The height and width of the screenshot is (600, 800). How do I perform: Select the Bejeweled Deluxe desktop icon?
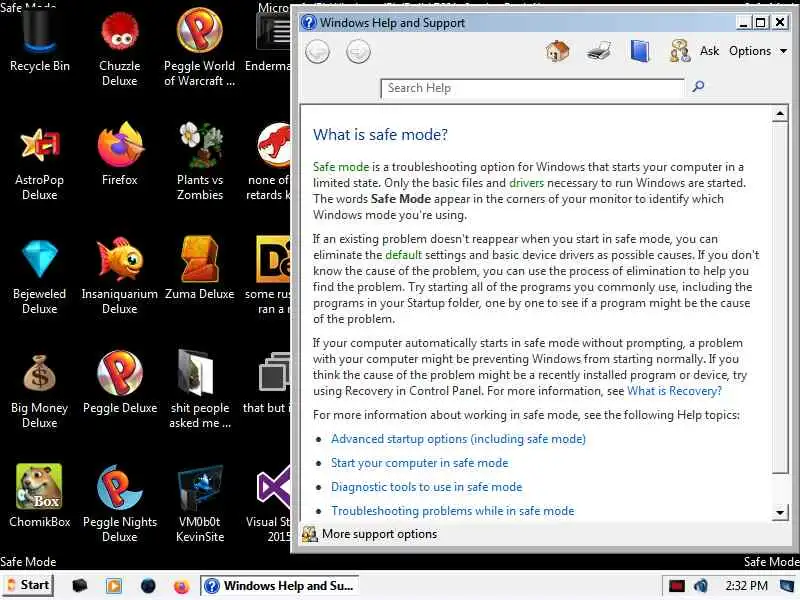(39, 277)
